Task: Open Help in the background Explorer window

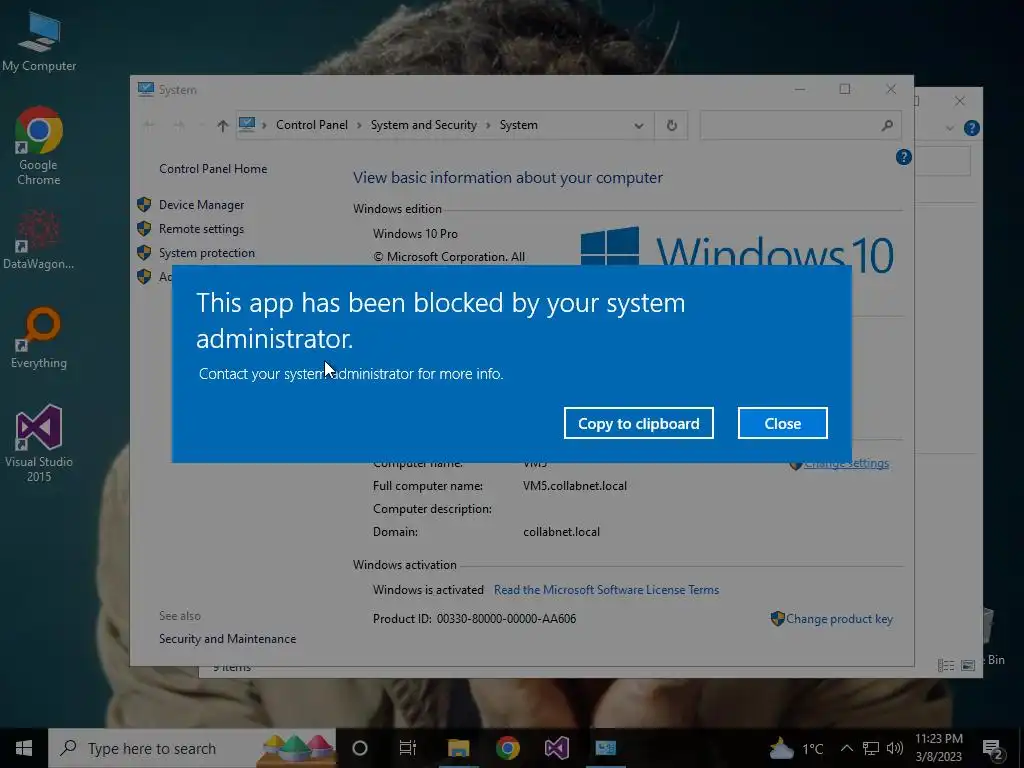Action: 971,128
